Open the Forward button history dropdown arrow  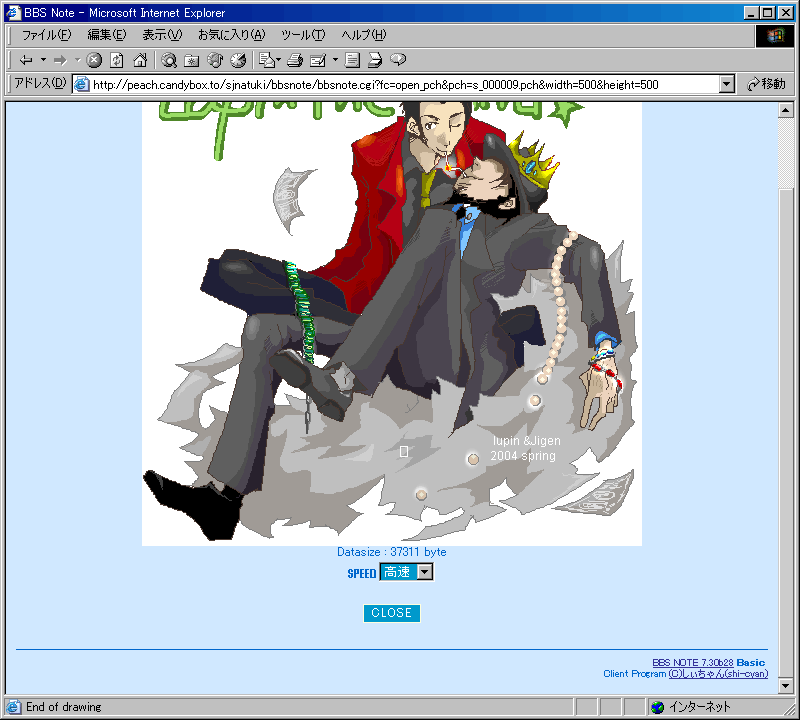[78, 60]
